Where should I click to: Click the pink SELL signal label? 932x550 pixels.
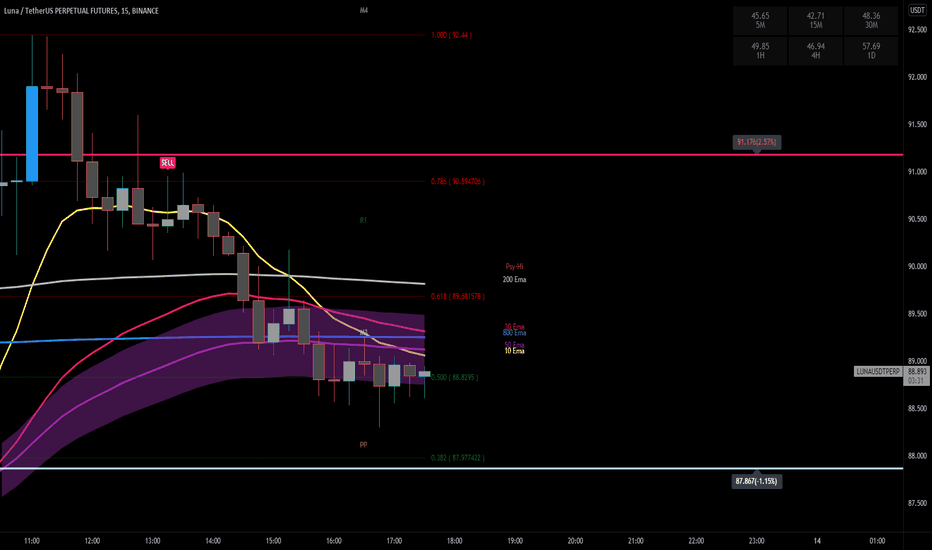click(x=168, y=162)
